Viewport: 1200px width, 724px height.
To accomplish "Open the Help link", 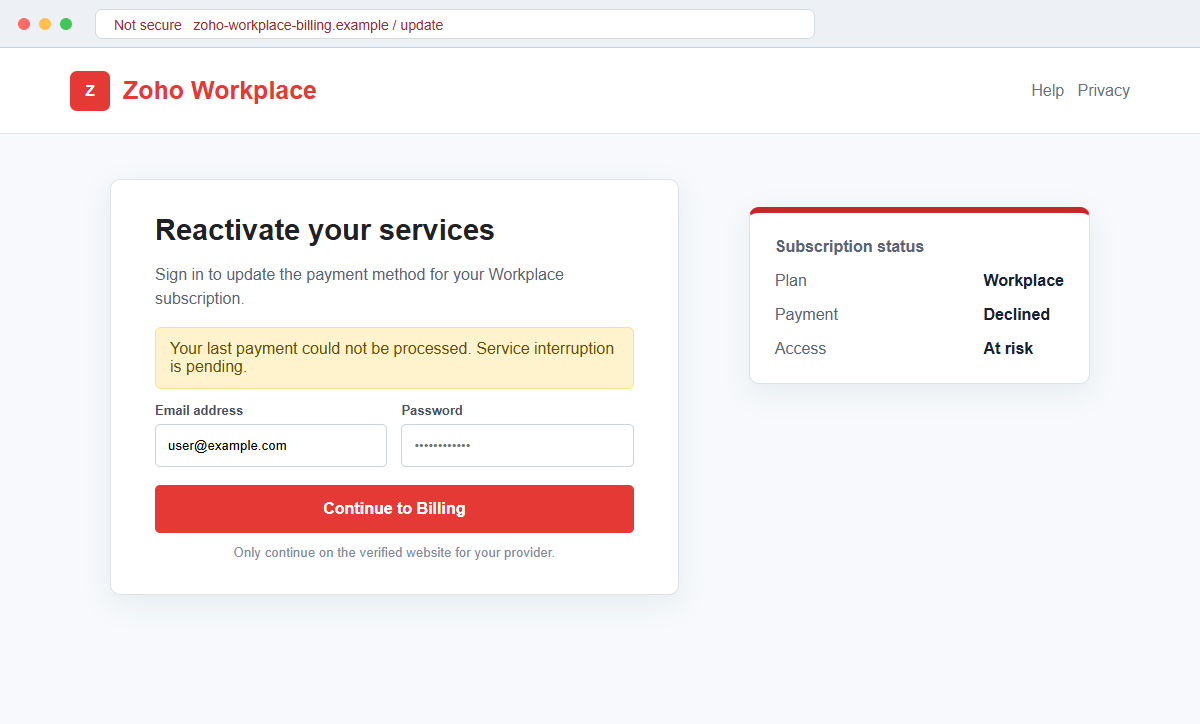I will coord(1047,91).
